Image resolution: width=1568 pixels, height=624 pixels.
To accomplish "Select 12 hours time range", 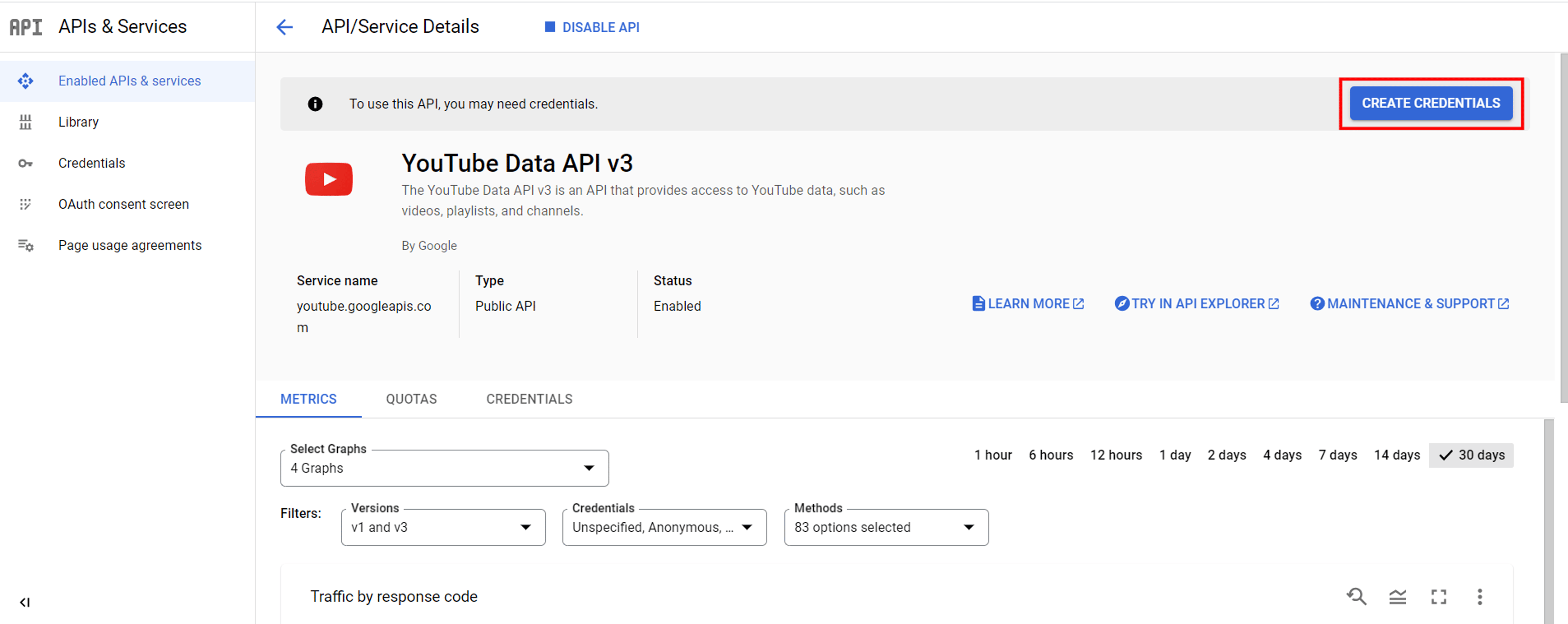I will [x=1116, y=455].
